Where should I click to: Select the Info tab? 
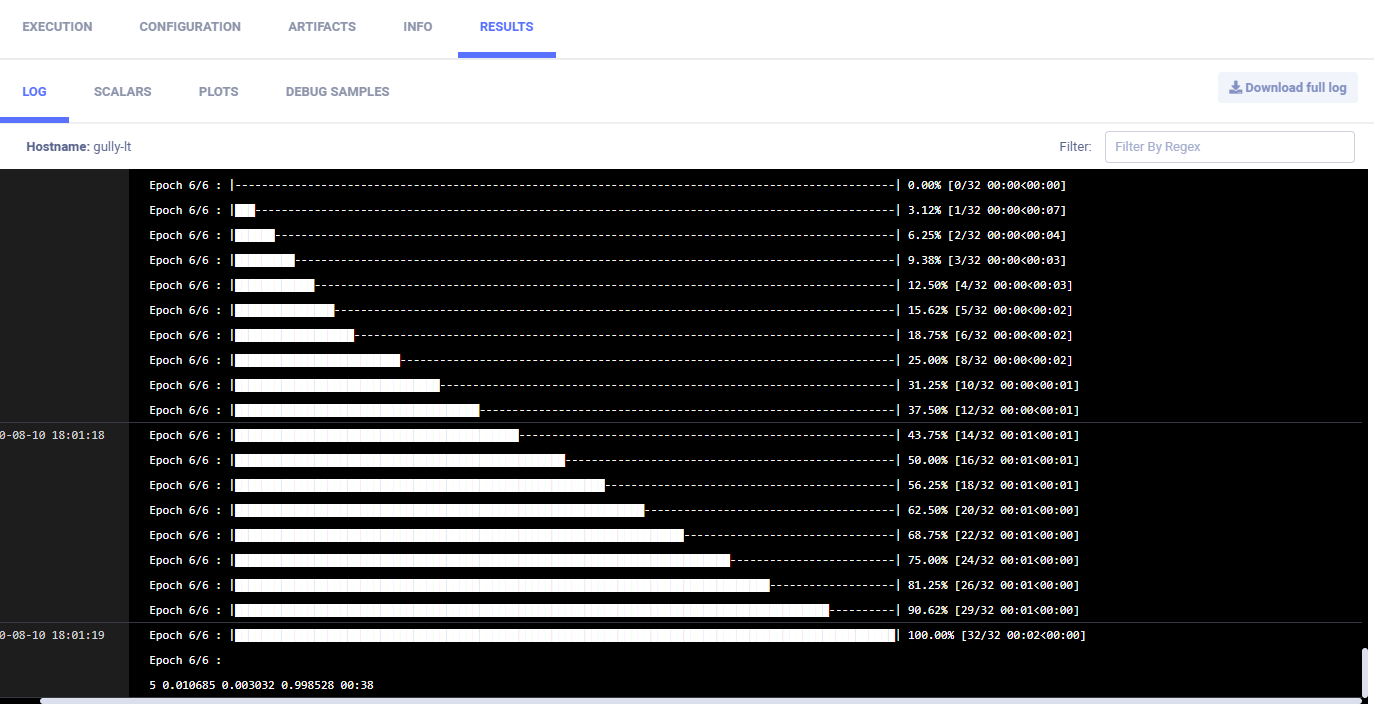pyautogui.click(x=418, y=27)
